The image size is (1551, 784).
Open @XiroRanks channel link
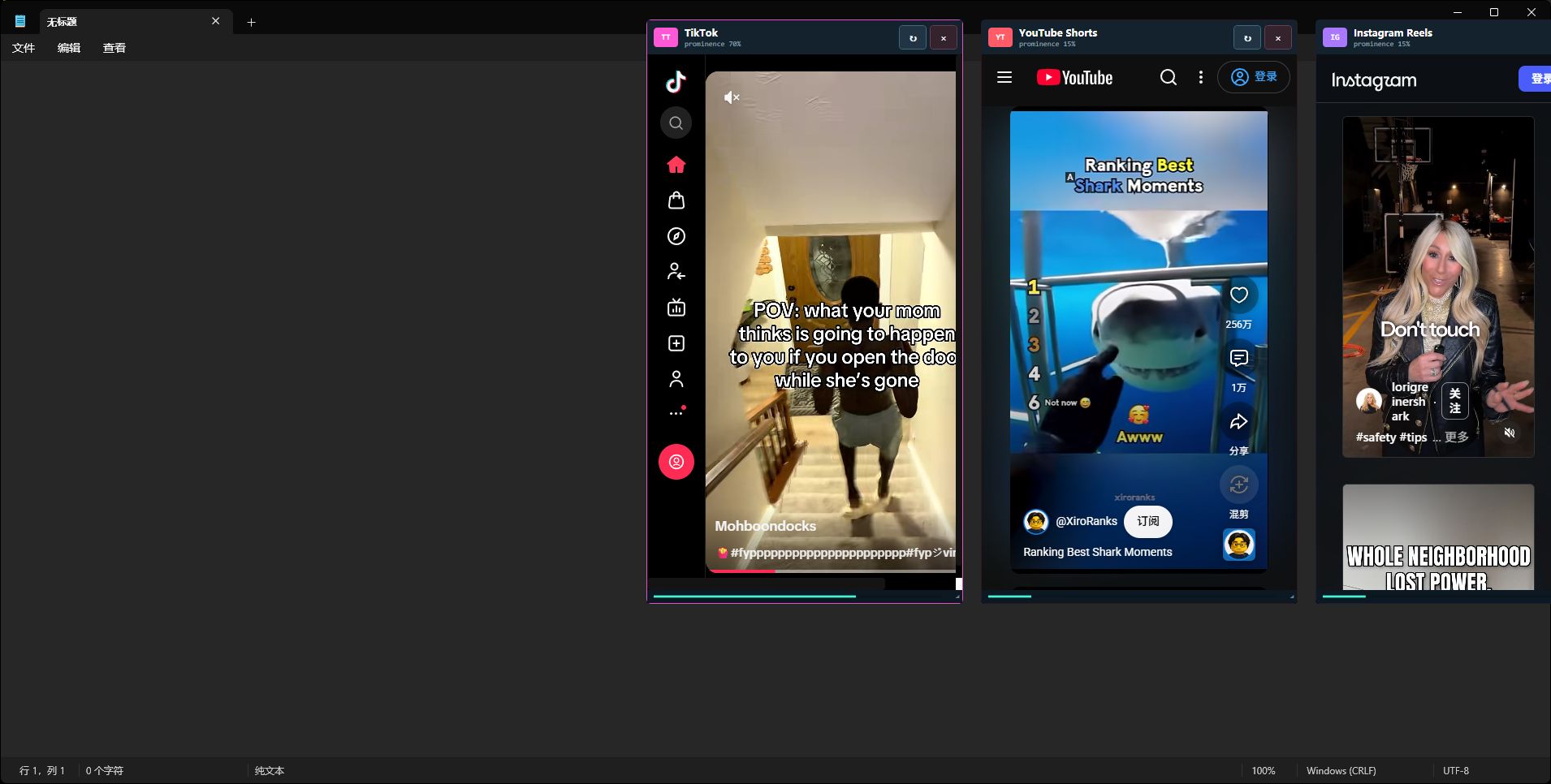pyautogui.click(x=1087, y=521)
